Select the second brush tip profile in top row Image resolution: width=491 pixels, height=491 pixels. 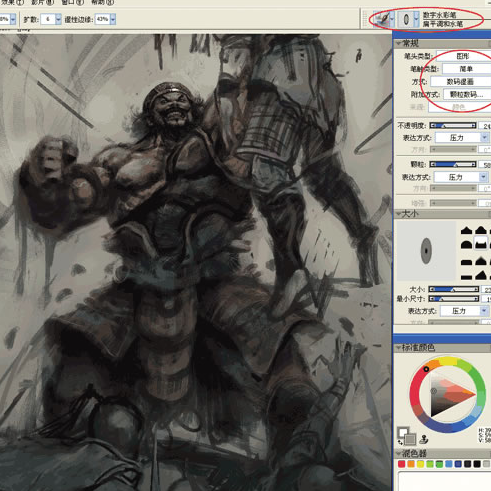(x=480, y=230)
